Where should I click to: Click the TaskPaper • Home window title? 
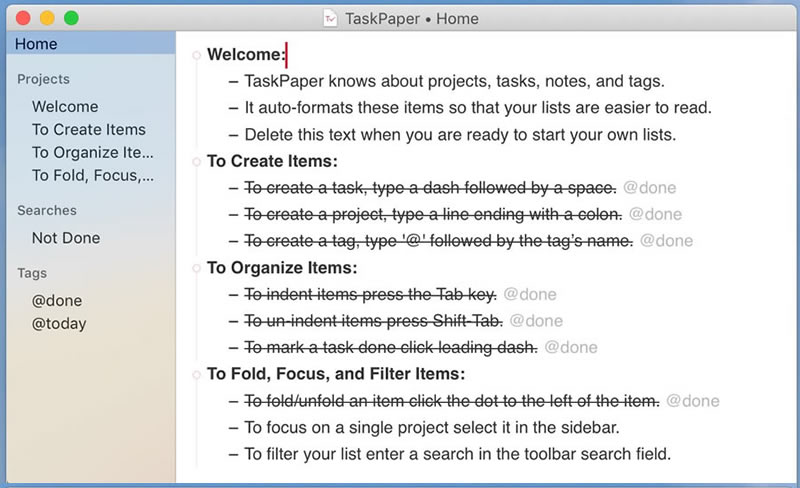pos(412,19)
